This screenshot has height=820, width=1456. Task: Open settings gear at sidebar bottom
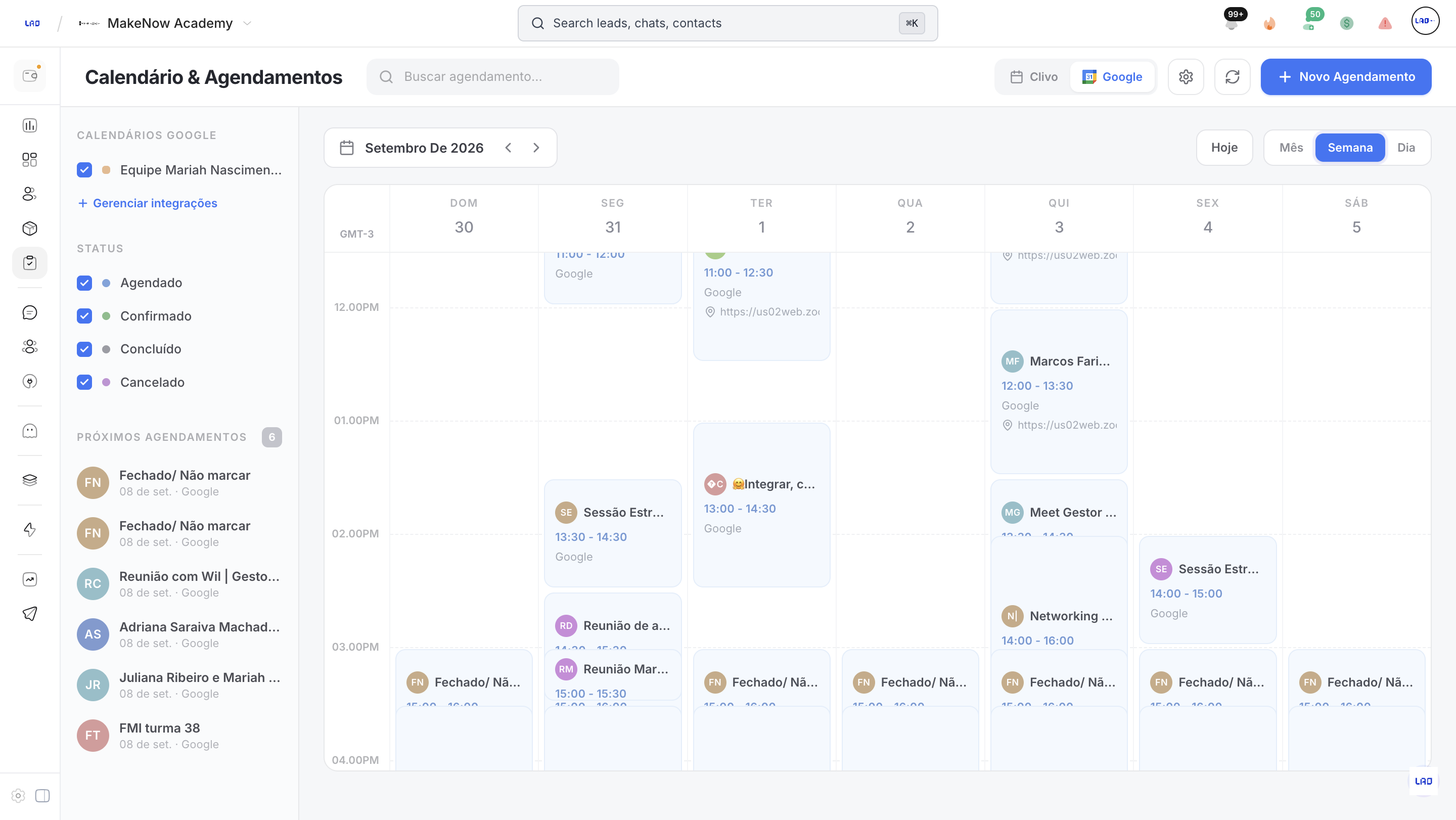(18, 796)
